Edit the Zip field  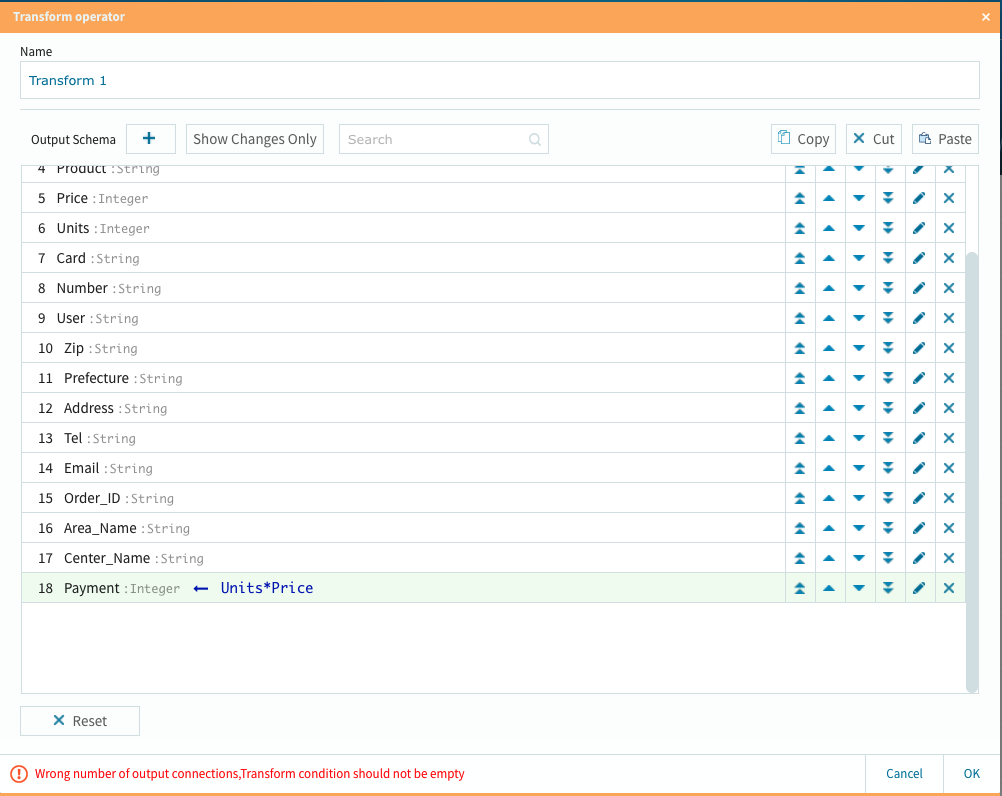pos(919,348)
